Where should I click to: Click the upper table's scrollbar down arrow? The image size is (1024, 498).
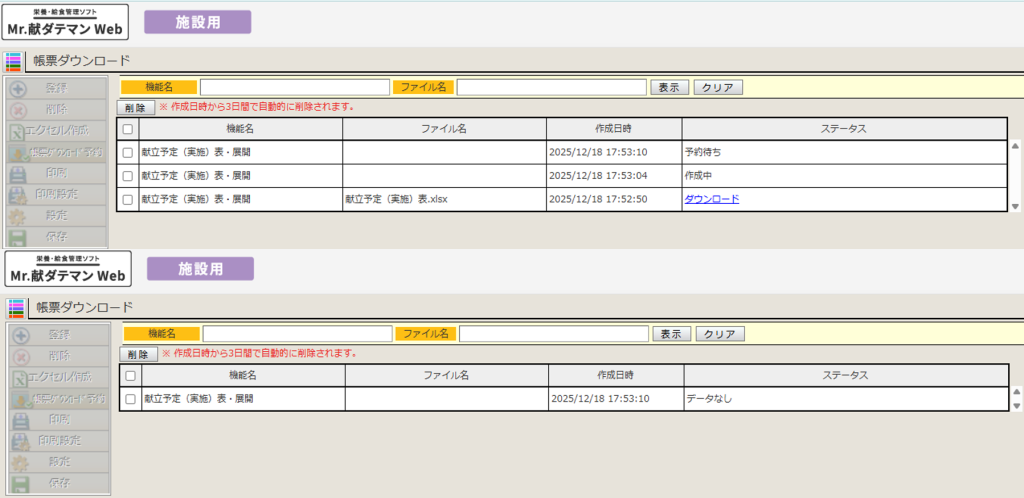tap(1015, 206)
